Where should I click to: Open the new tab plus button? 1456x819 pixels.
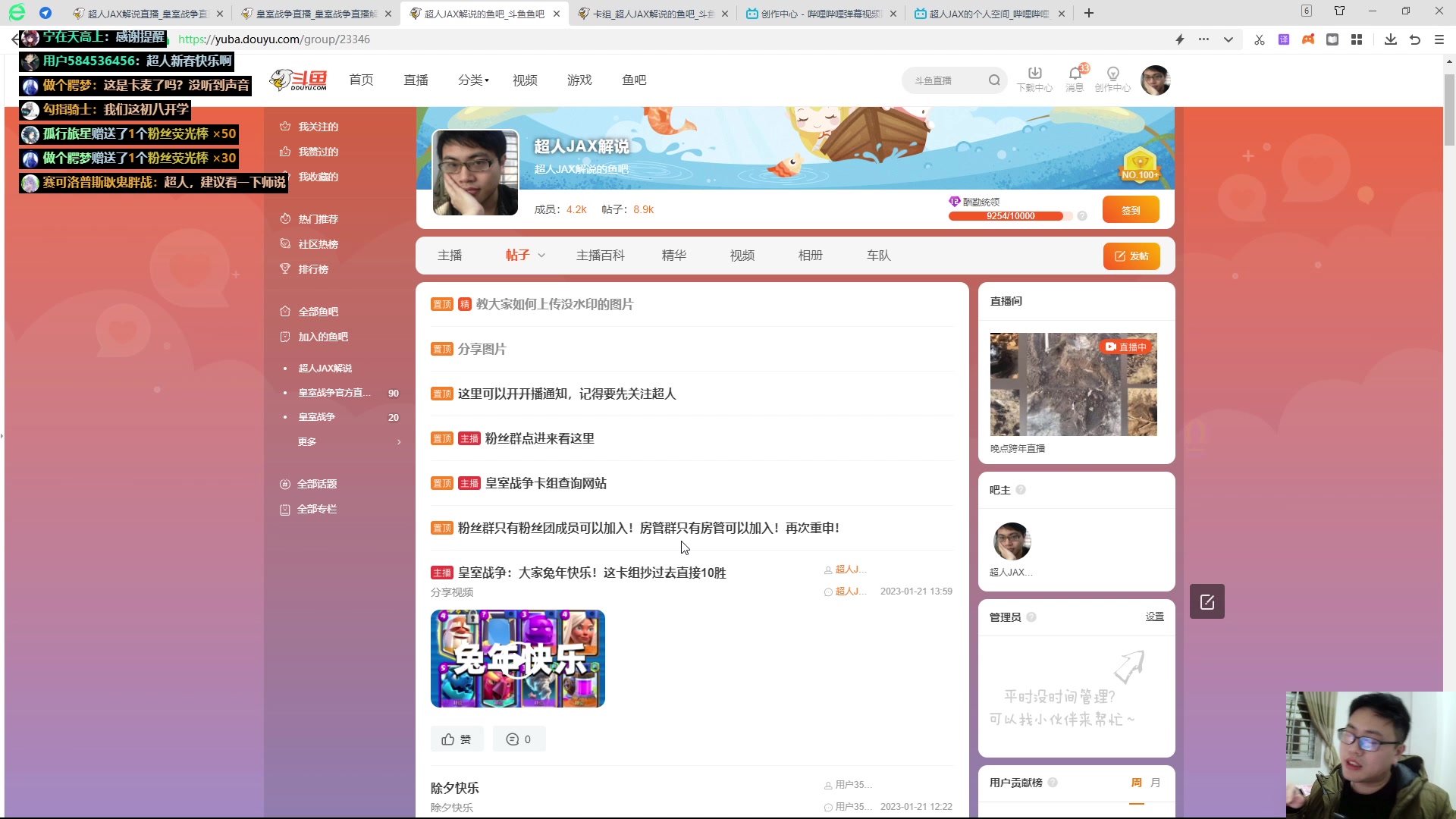click(x=1089, y=13)
